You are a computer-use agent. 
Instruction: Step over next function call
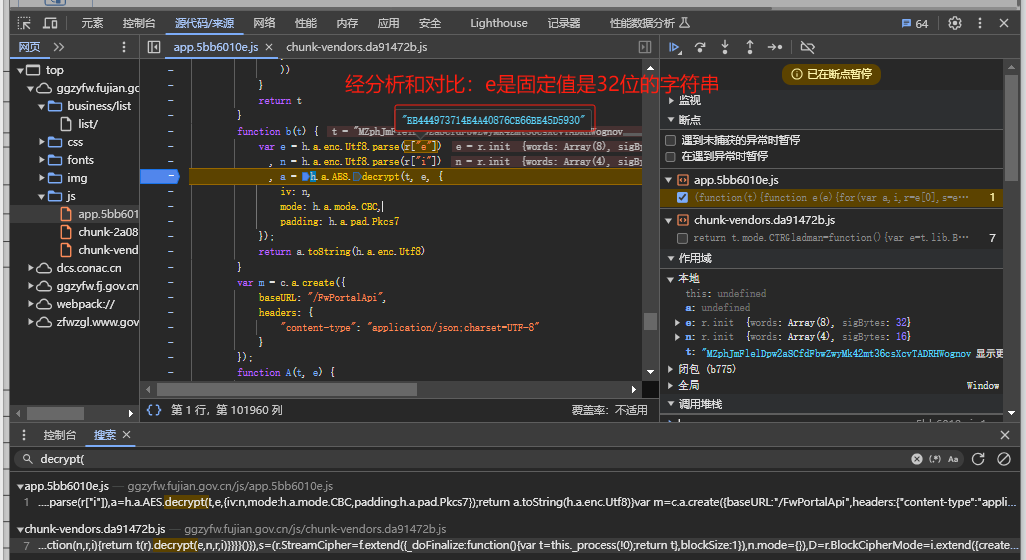(700, 47)
